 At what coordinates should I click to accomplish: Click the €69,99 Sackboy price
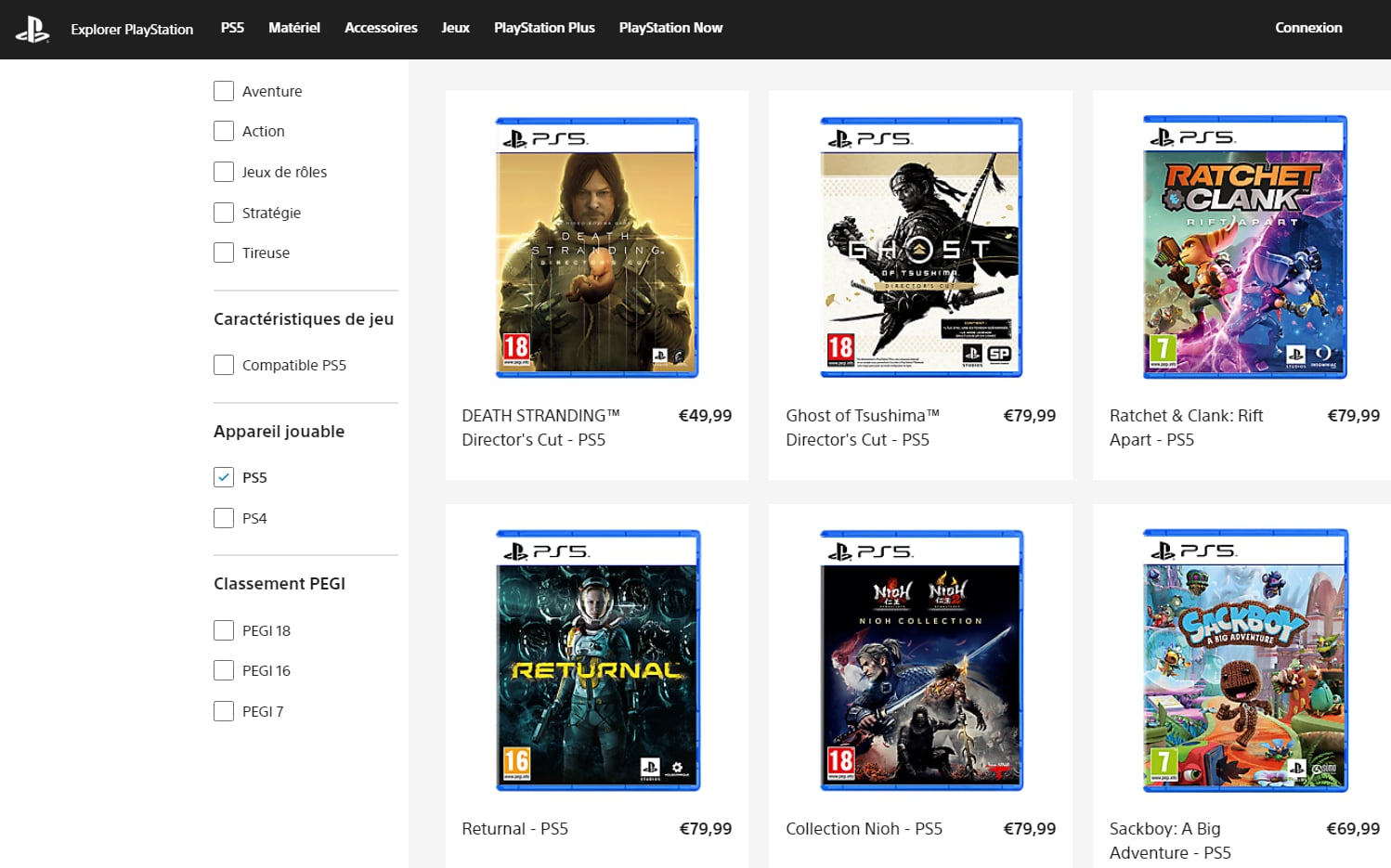pyautogui.click(x=1353, y=829)
